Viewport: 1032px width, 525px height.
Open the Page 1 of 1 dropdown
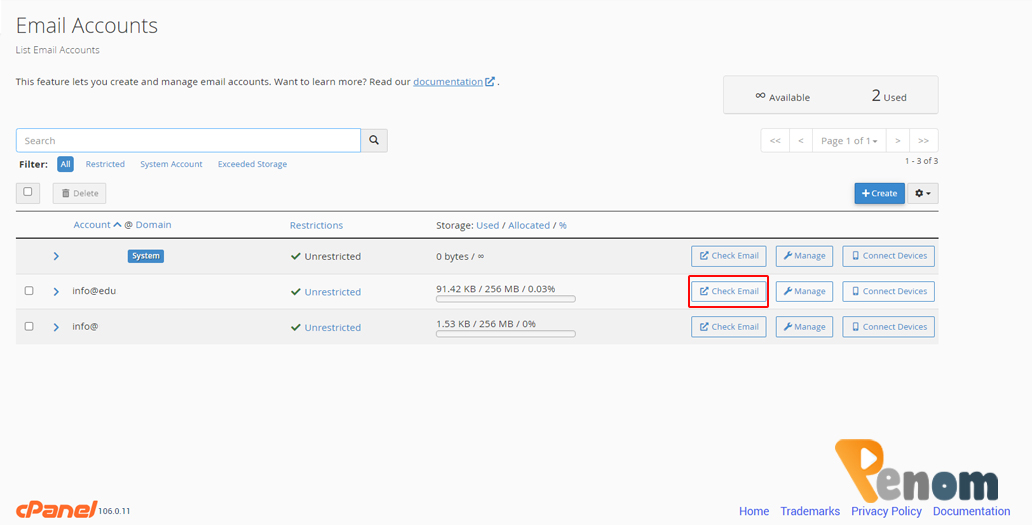point(848,141)
